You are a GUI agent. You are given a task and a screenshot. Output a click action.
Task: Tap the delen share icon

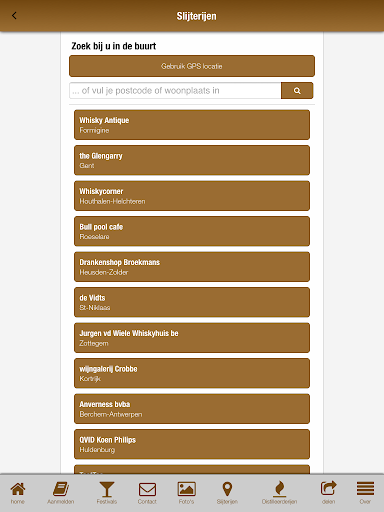329,489
